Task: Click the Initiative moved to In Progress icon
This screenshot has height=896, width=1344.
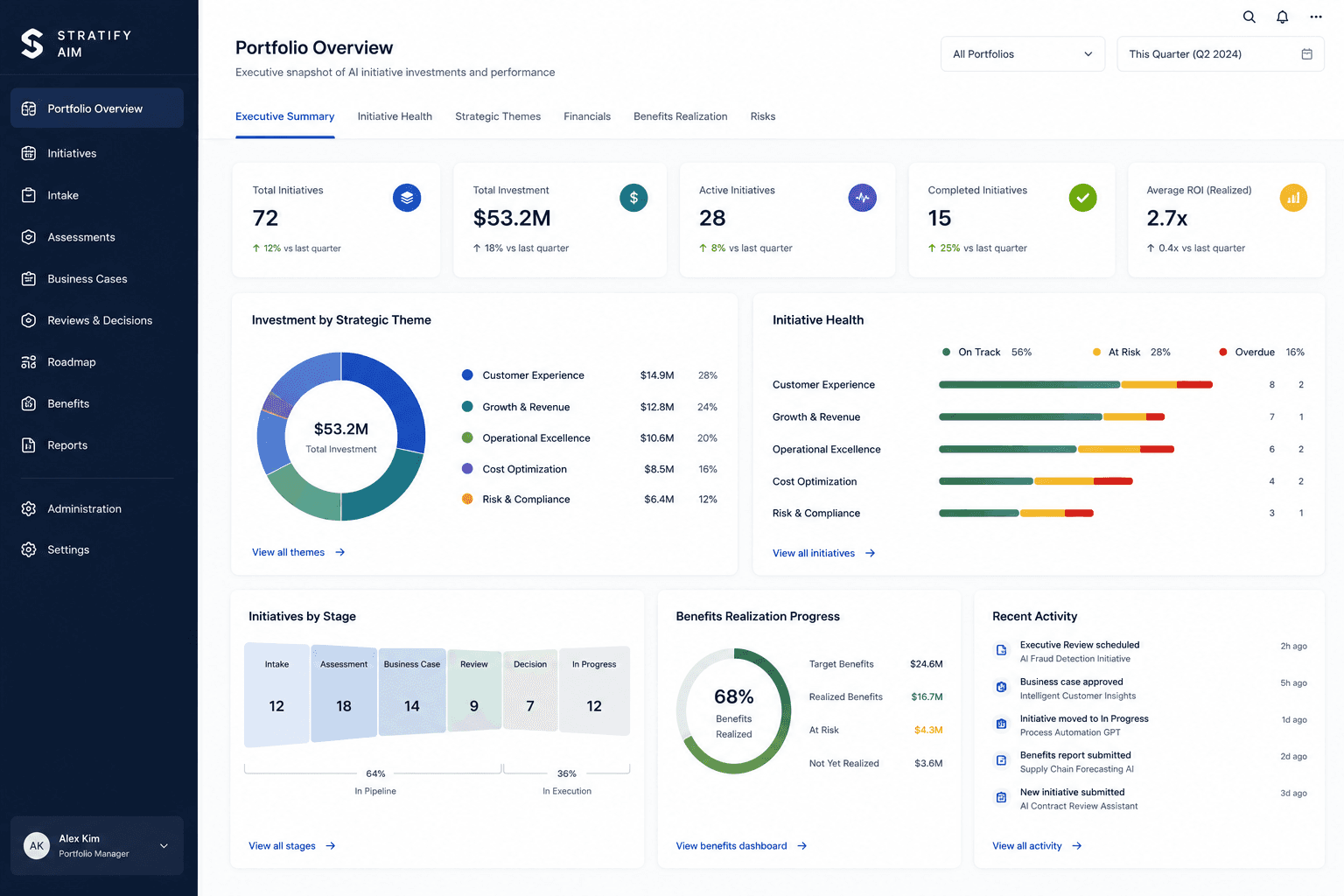Action: [x=1001, y=724]
